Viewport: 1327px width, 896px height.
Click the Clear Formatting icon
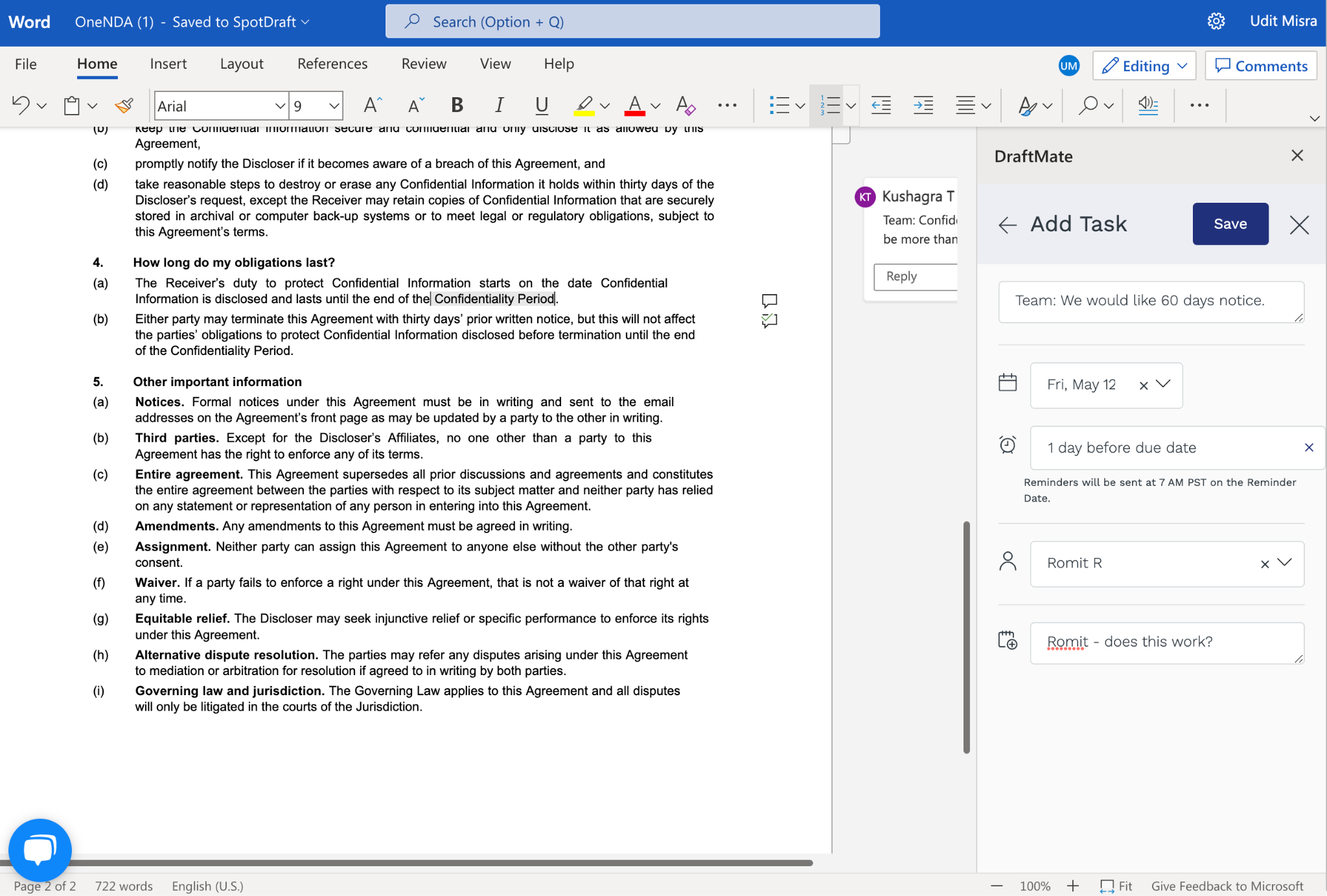(x=685, y=105)
